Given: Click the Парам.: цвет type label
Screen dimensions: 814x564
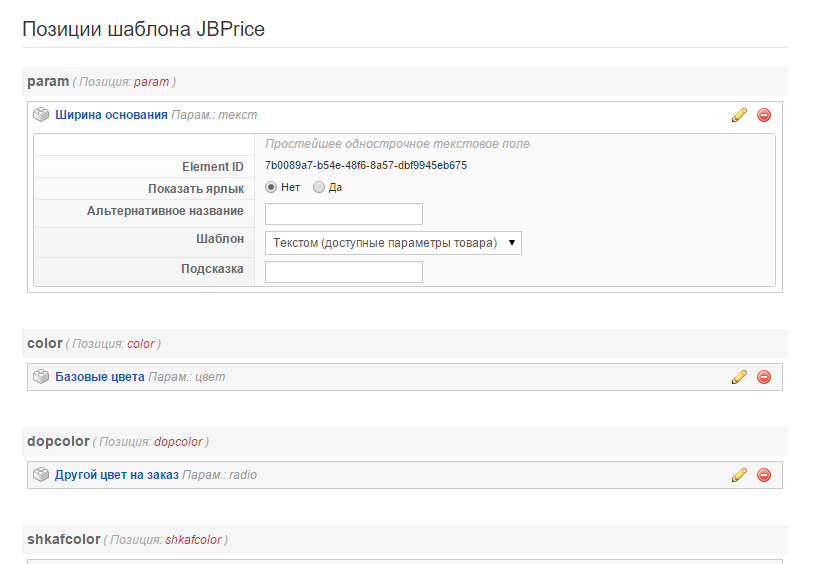Looking at the screenshot, I should pos(187,377).
